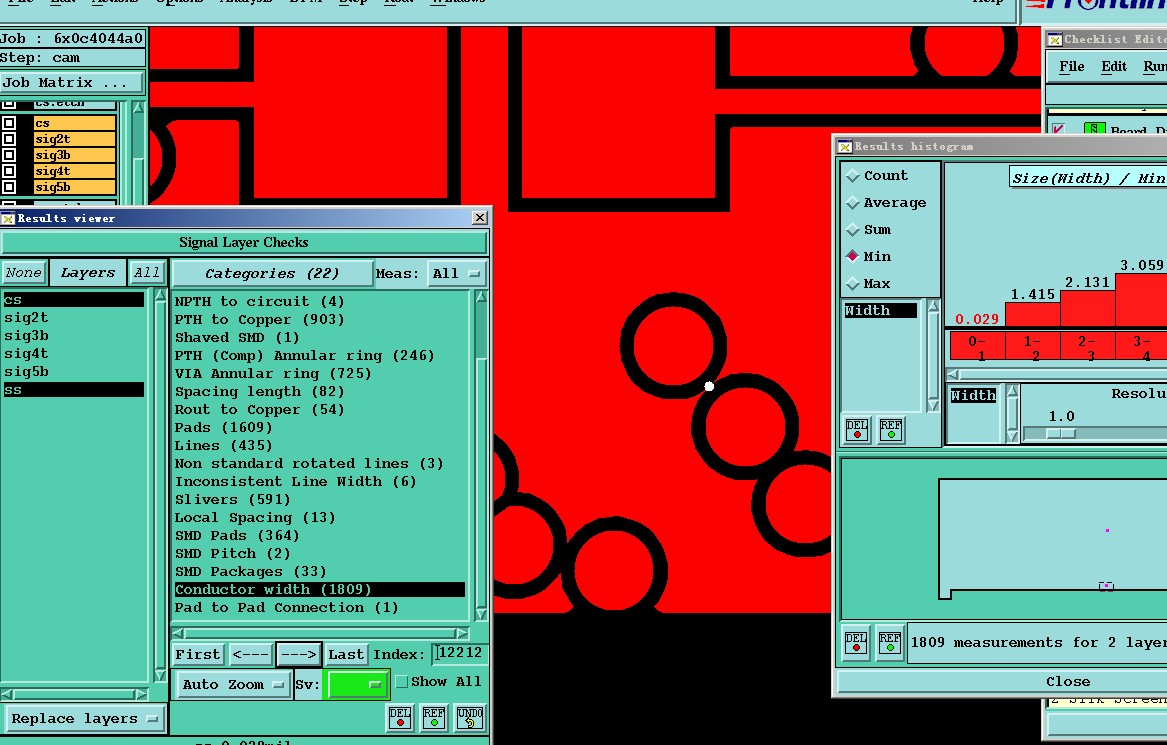Select PTH to Copper (903) category
Image resolution: width=1167 pixels, height=745 pixels.
click(x=320, y=319)
